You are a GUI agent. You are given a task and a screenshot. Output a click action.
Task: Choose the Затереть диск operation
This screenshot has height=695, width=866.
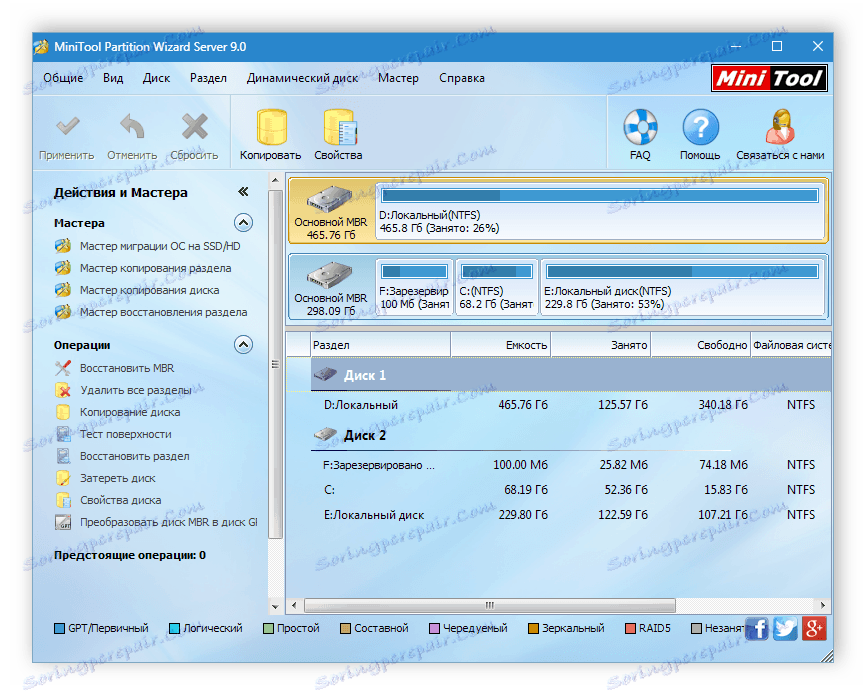118,478
